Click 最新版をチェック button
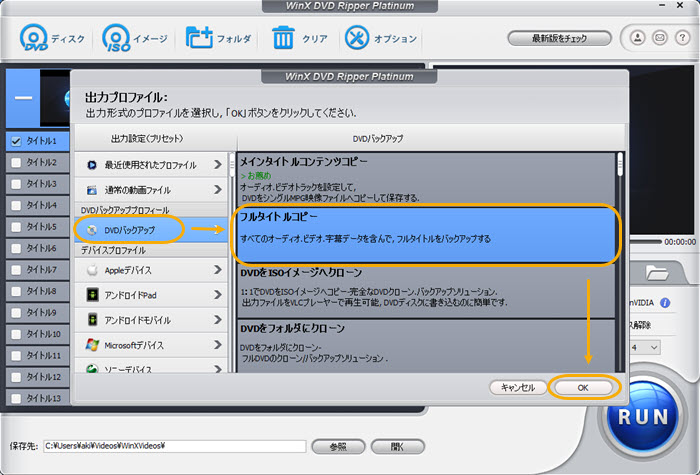 point(559,38)
